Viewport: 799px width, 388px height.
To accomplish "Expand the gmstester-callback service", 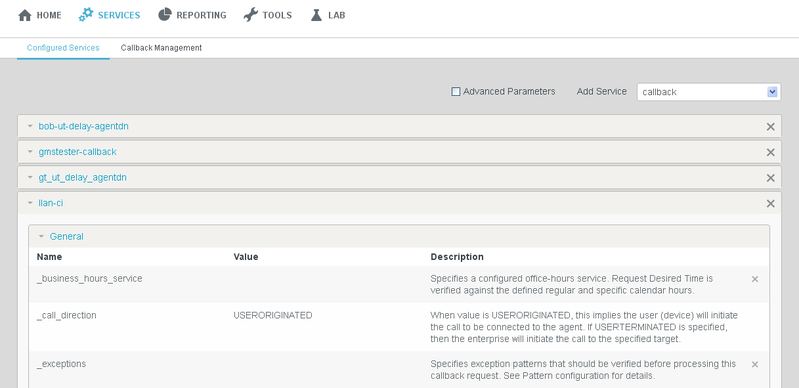I will click(30, 152).
